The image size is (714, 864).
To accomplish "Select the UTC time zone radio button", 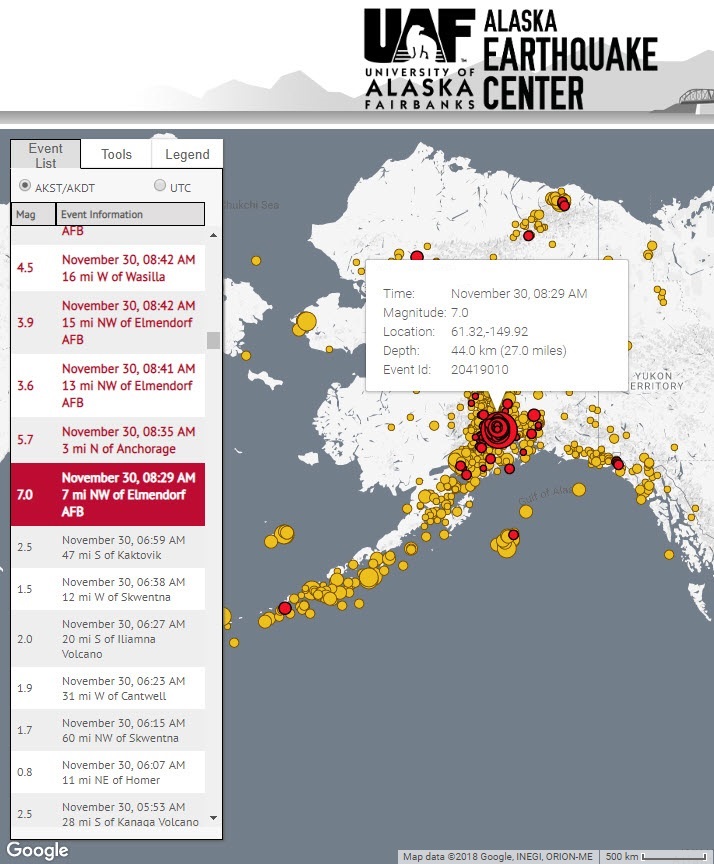I will coord(160,186).
